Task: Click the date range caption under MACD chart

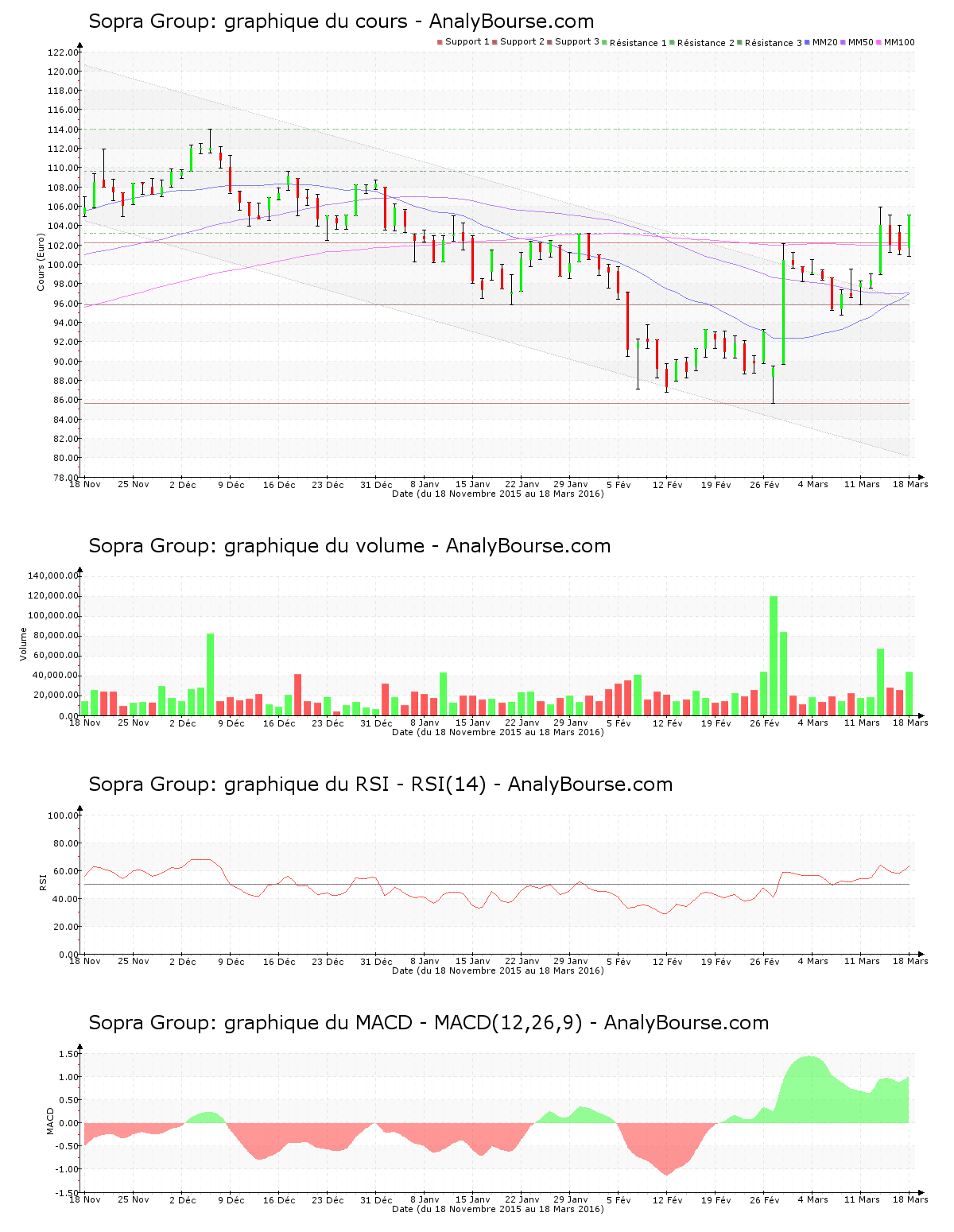Action: pyautogui.click(x=498, y=1209)
